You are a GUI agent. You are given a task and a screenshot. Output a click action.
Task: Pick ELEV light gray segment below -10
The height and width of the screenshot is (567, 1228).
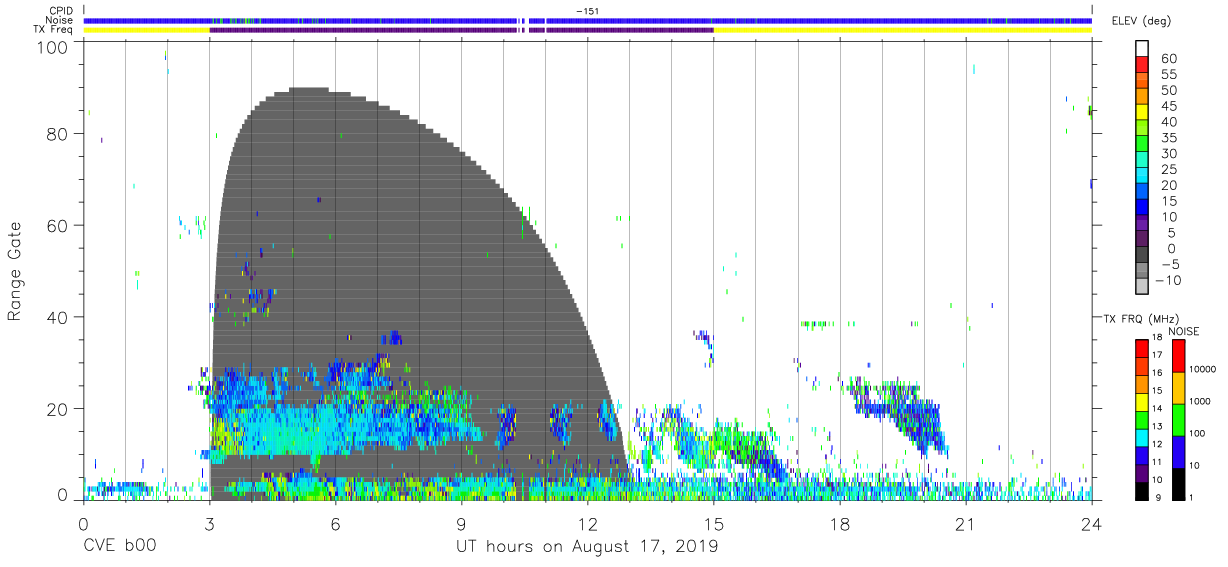coord(1143,287)
